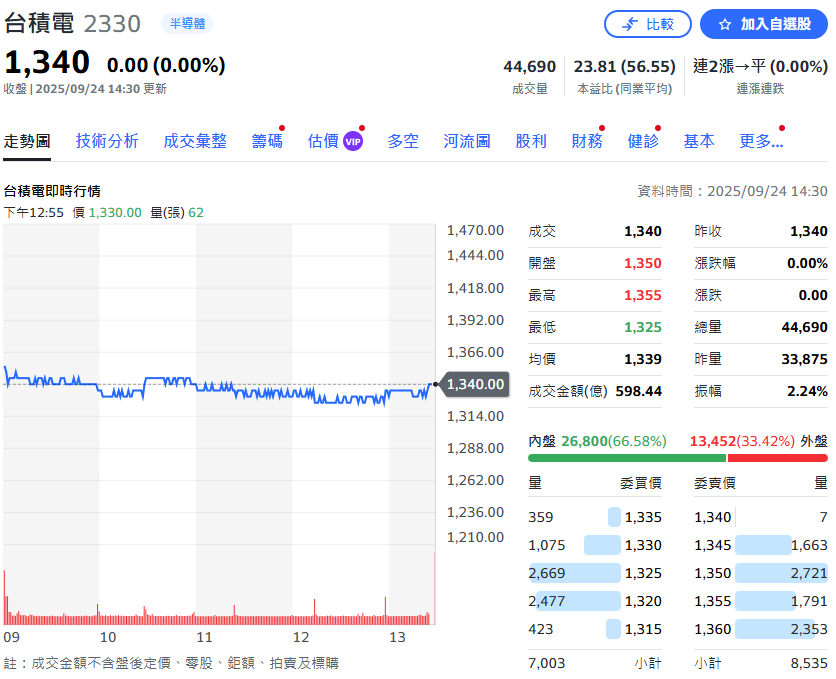Click the 最高 value 1,355
The image size is (836, 679).
click(642, 295)
